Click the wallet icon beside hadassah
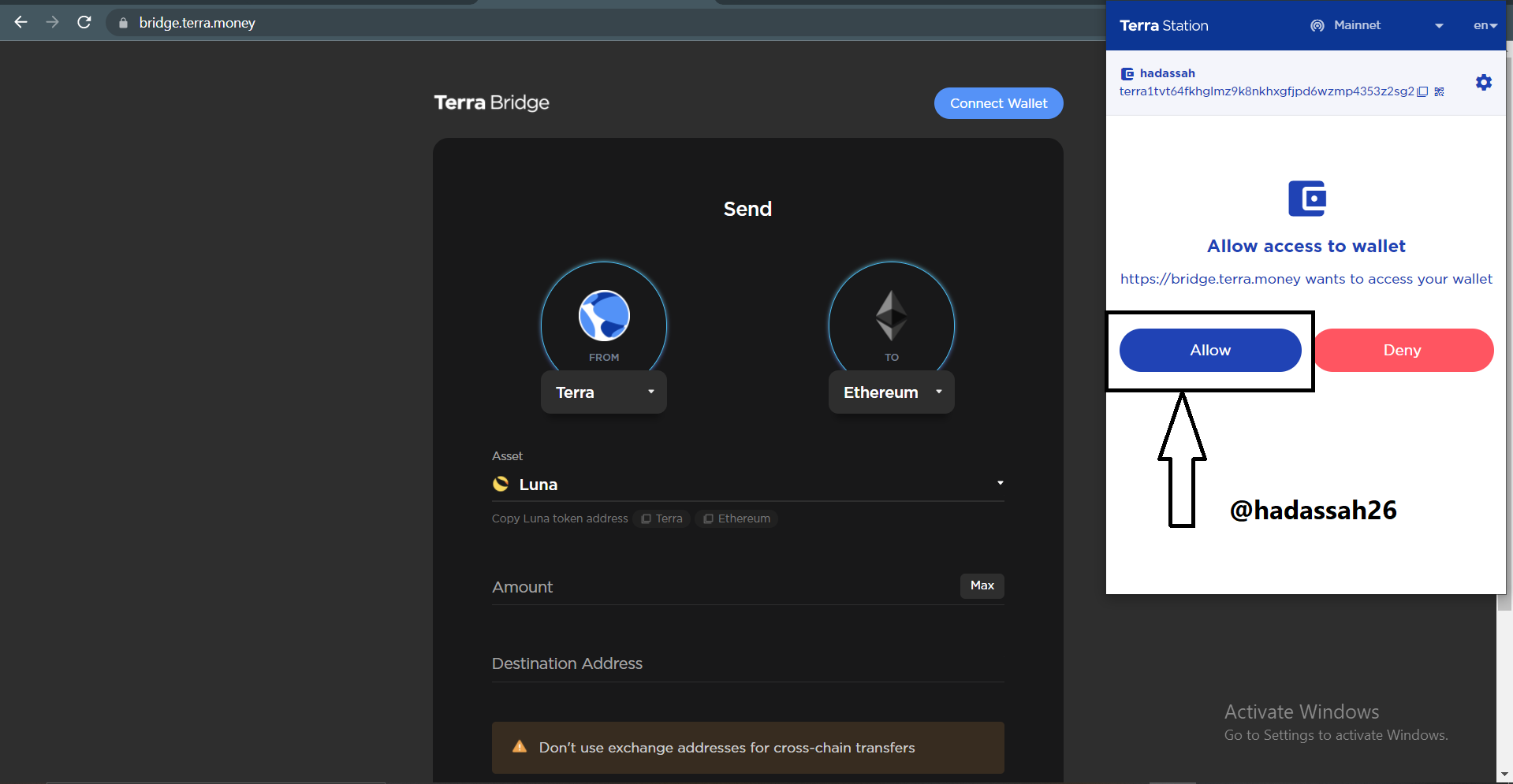This screenshot has width=1513, height=784. click(x=1127, y=73)
